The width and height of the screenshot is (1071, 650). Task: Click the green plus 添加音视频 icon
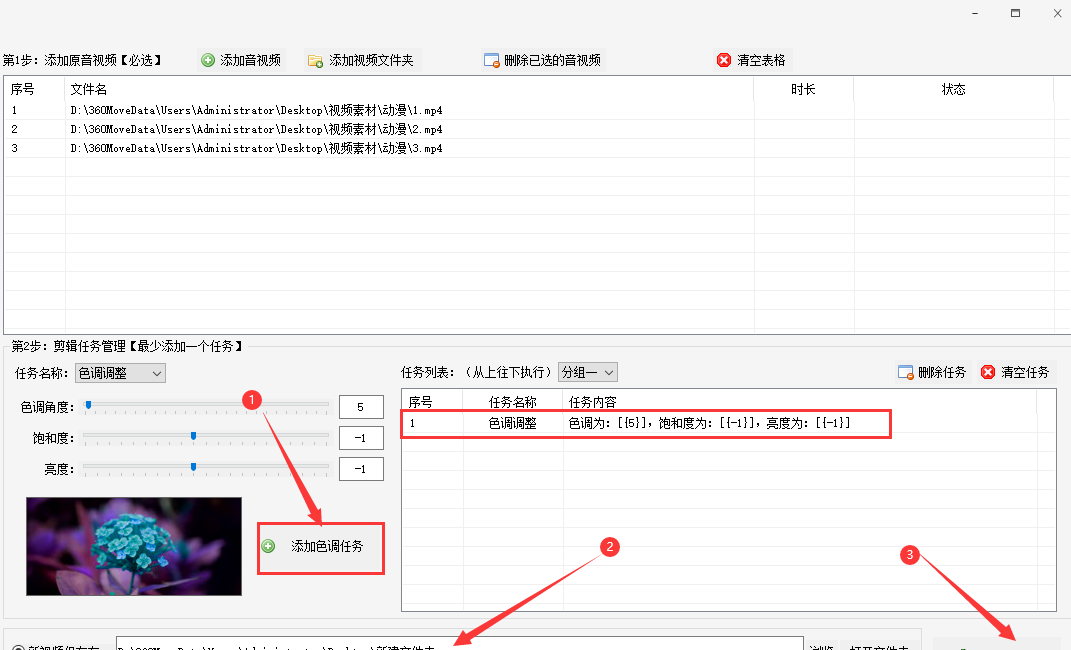tap(208, 60)
